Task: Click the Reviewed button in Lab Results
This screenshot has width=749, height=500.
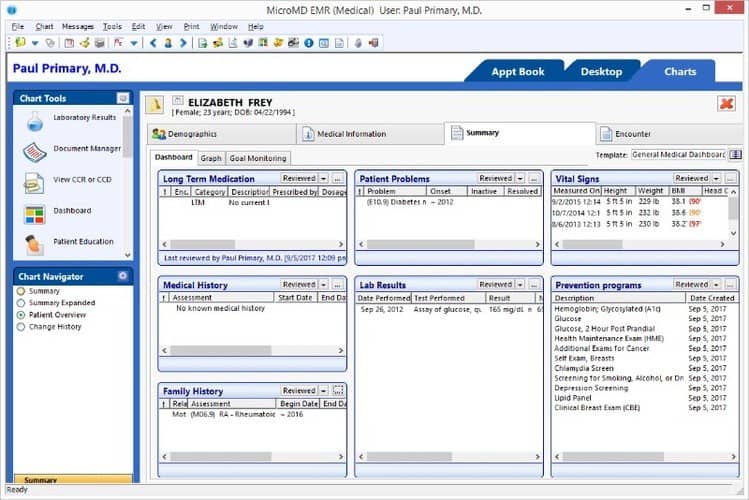Action: 496,284
